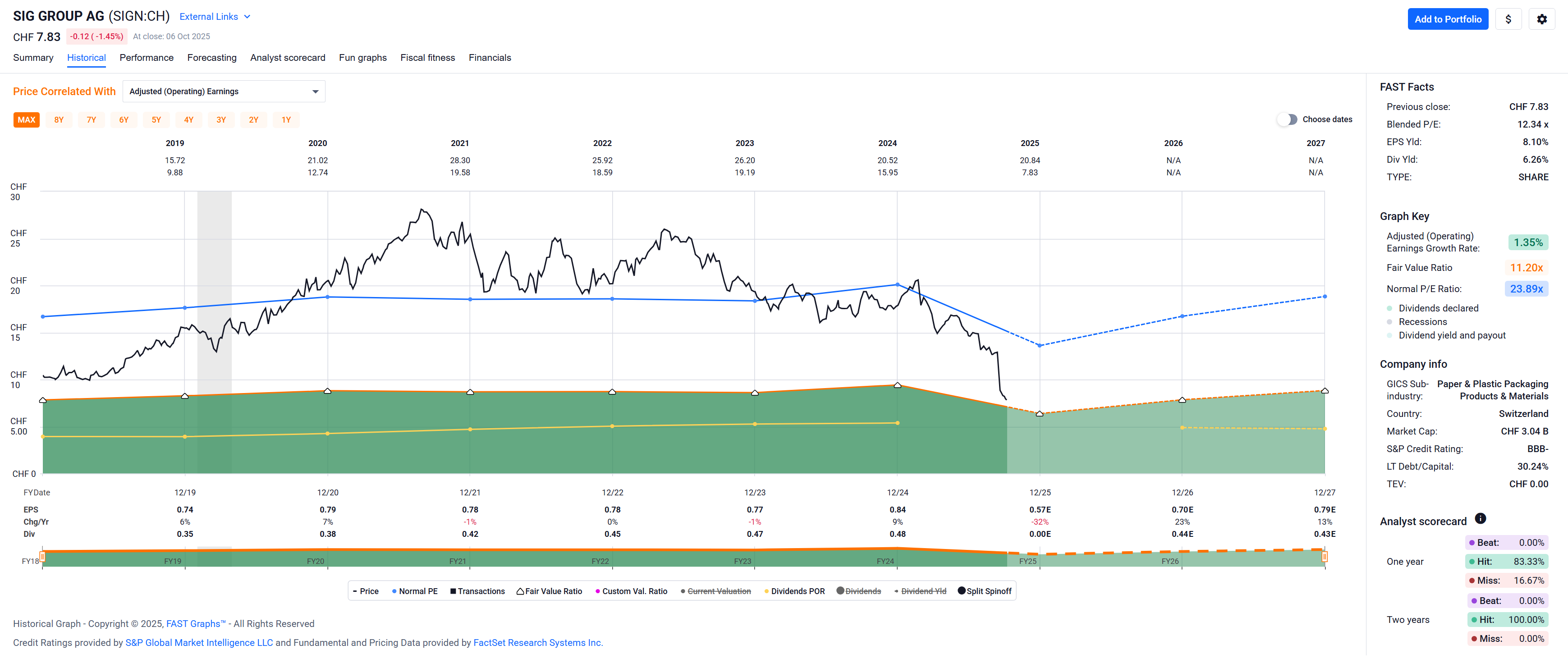Click the left handle of range slider
1568x668 pixels.
[42, 556]
